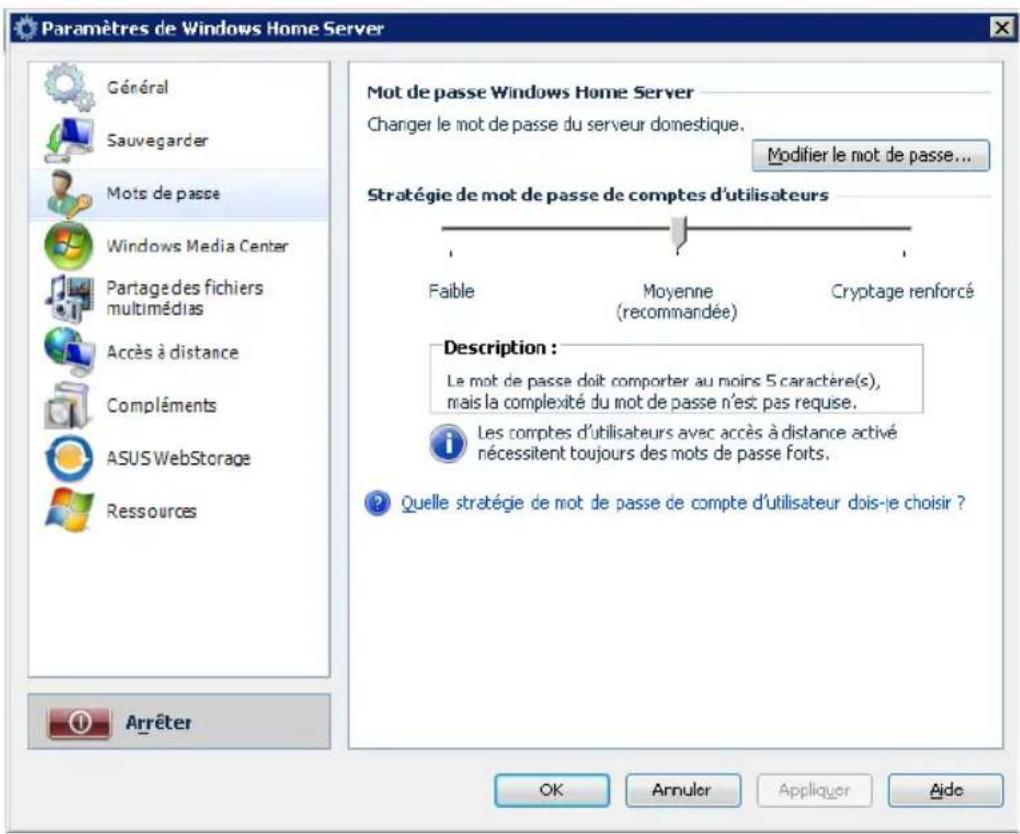Click the Windows Media Center green orb icon
This screenshot has width=1020, height=834.
pyautogui.click(x=68, y=246)
